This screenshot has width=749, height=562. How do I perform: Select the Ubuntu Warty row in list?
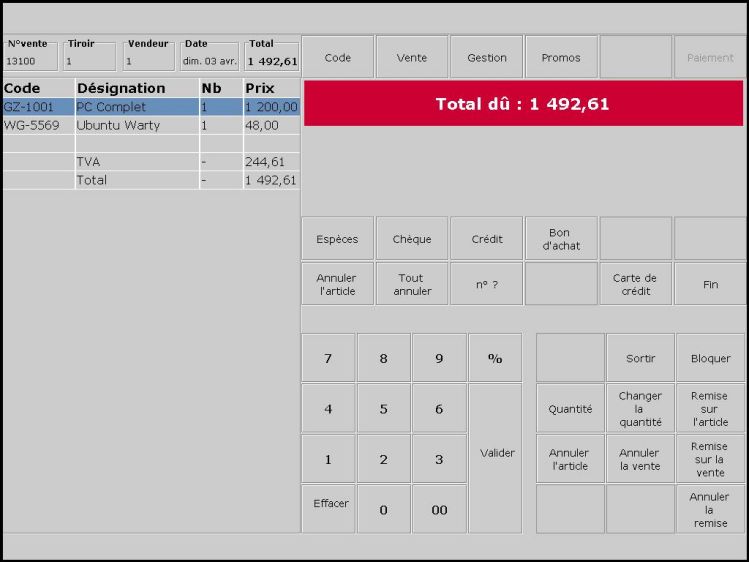click(x=118, y=126)
